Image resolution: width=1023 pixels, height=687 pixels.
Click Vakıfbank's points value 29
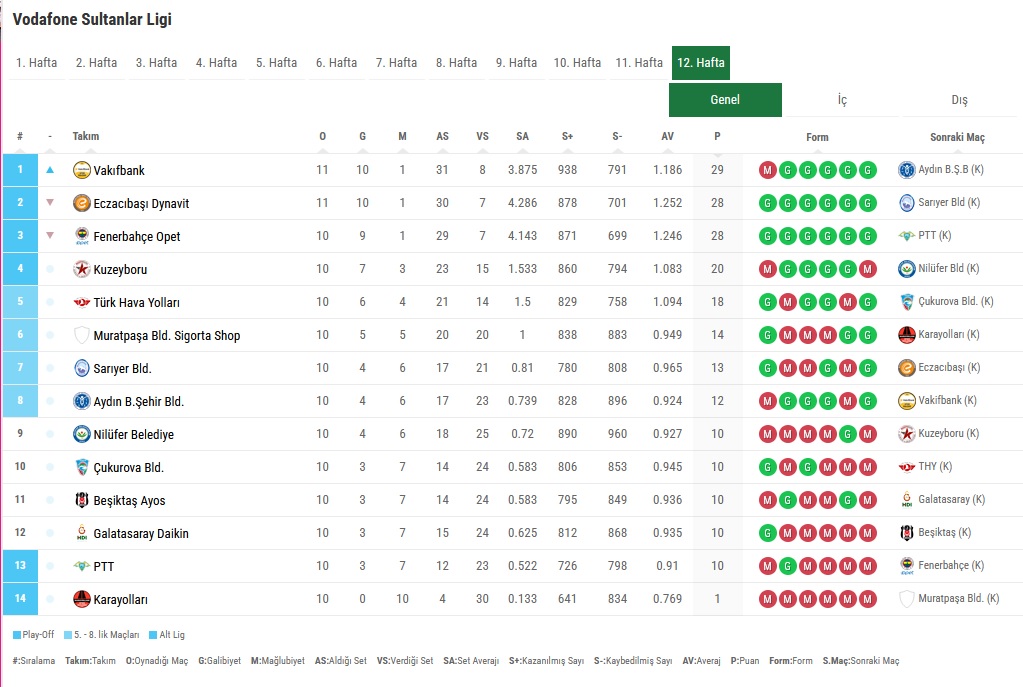point(717,170)
